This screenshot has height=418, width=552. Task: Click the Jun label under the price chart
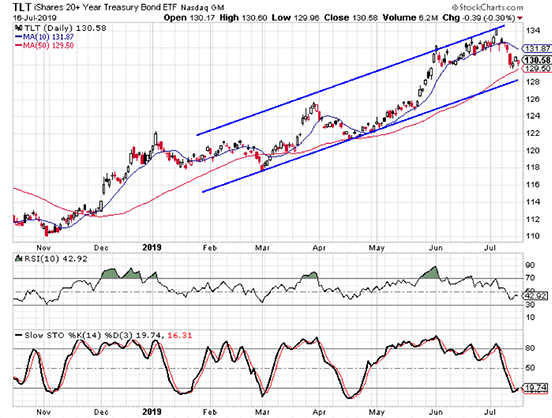pos(435,248)
